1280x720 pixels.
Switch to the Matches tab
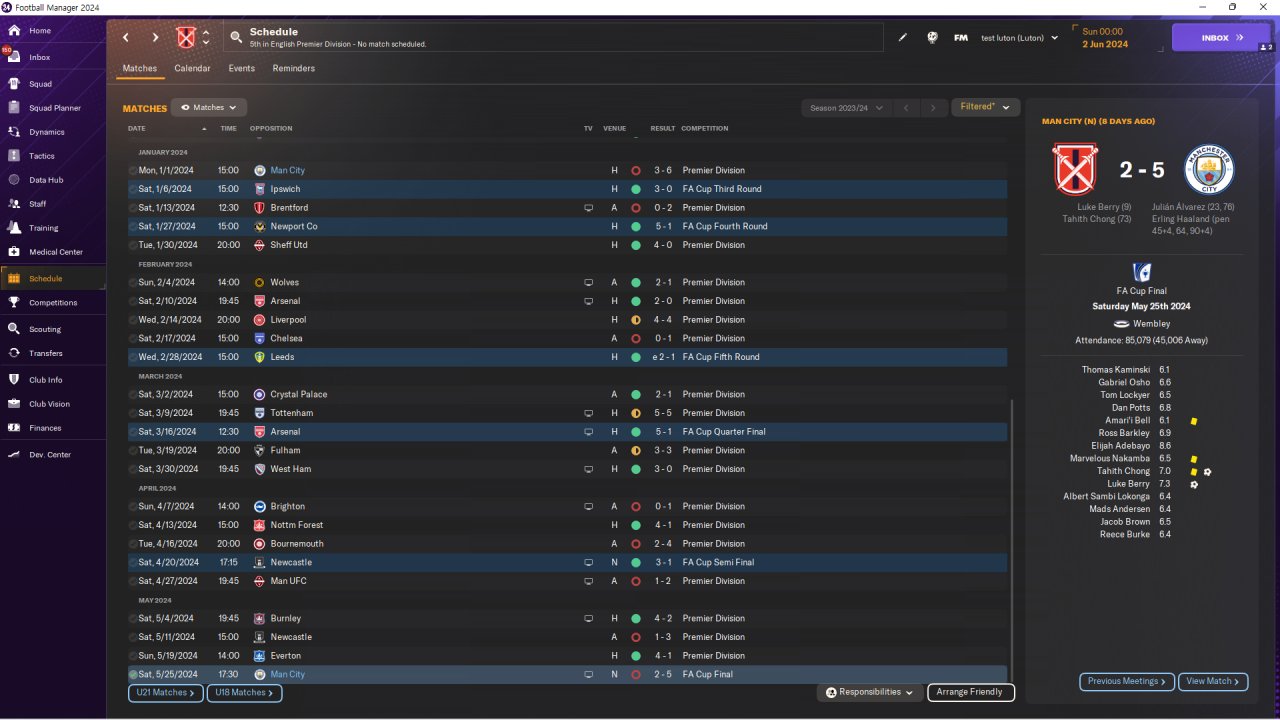[x=140, y=69]
